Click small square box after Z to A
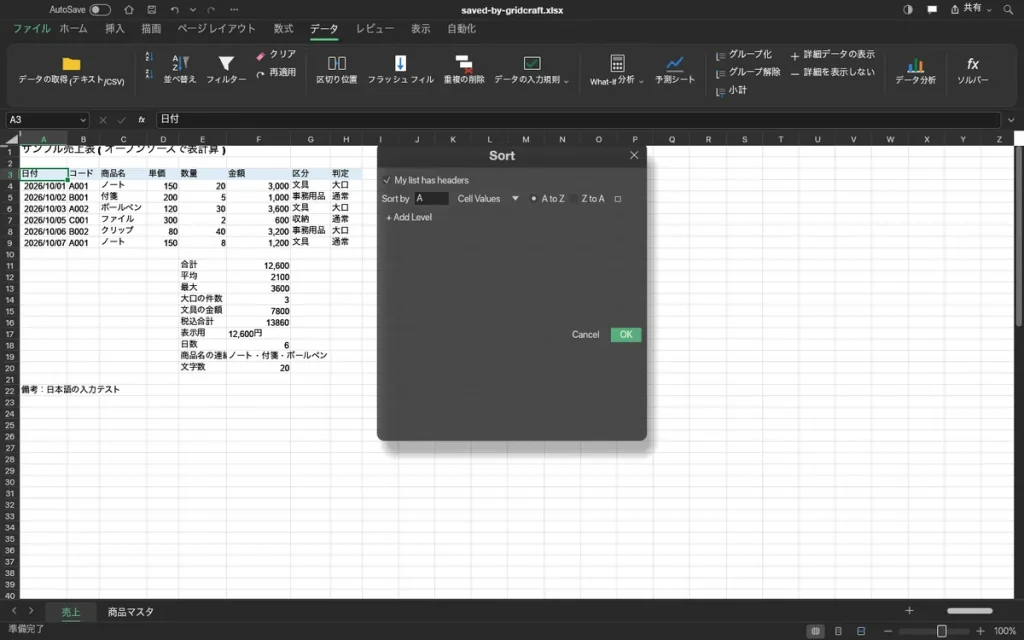Screen dimensions: 1024x640 (x=618, y=199)
